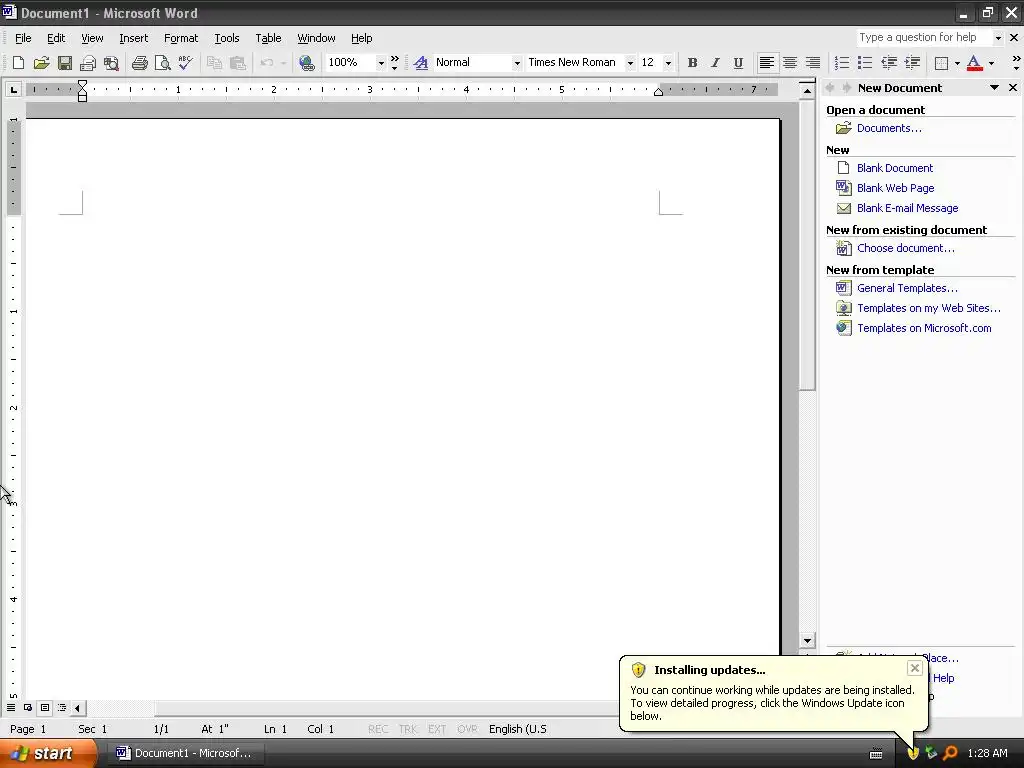Screen dimensions: 1024x768
Task: Open General Templates... link
Action: [907, 288]
